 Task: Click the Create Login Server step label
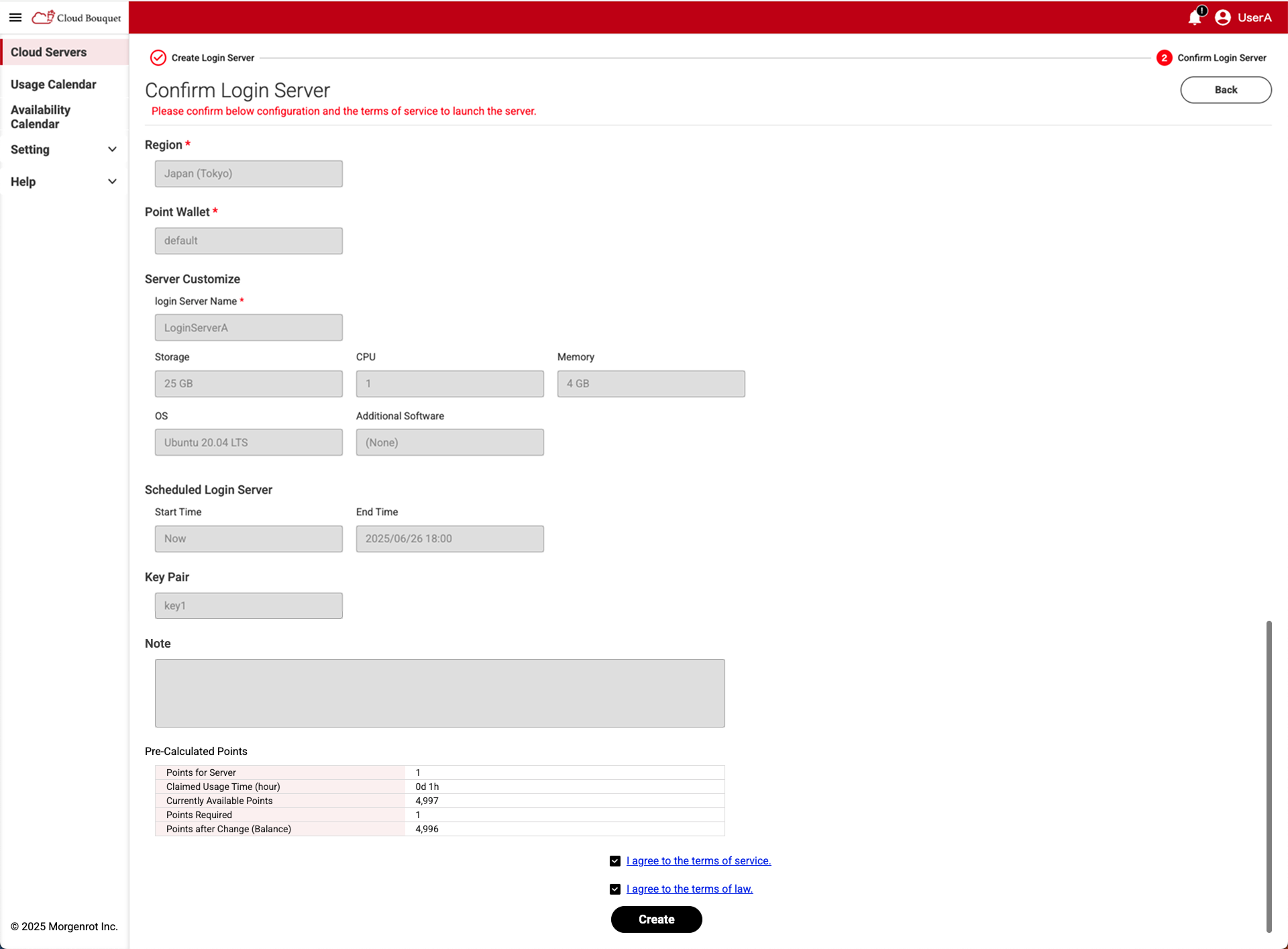[213, 58]
